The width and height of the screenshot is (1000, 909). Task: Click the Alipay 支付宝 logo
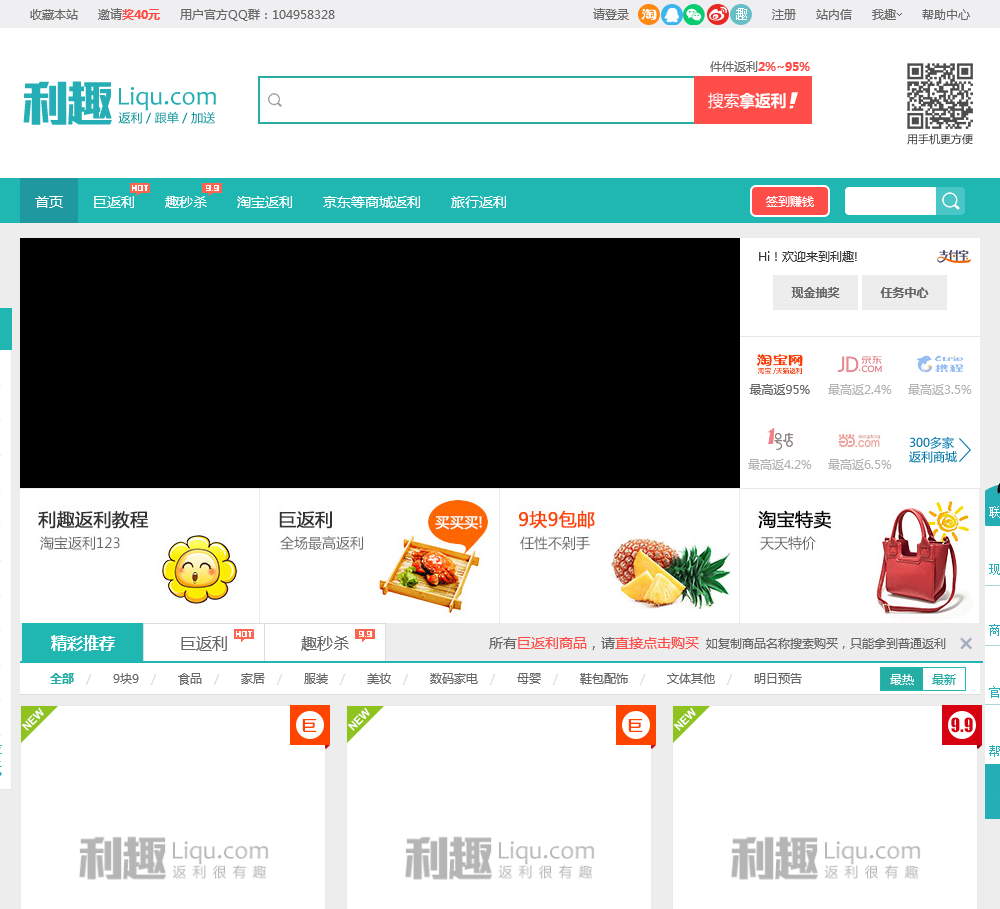click(953, 256)
